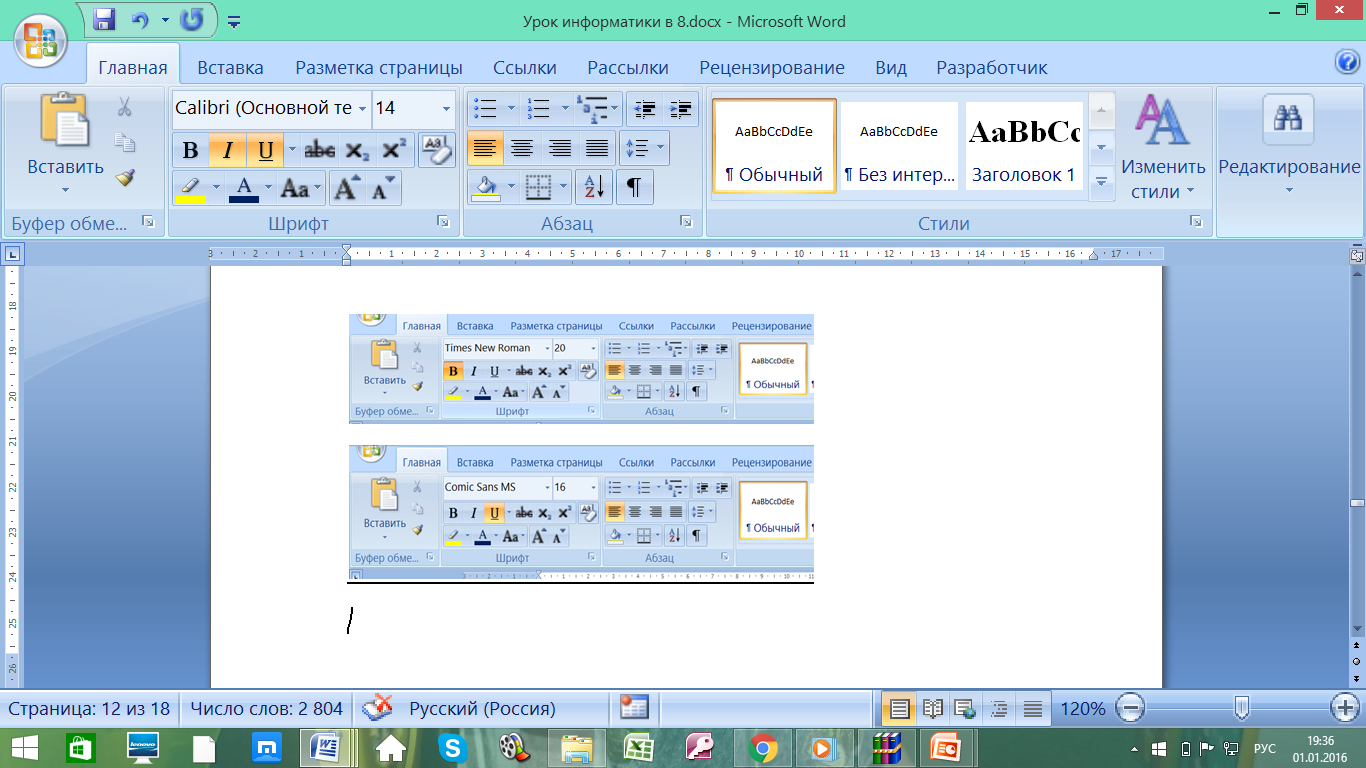Decrease font size with small A

click(x=383, y=188)
